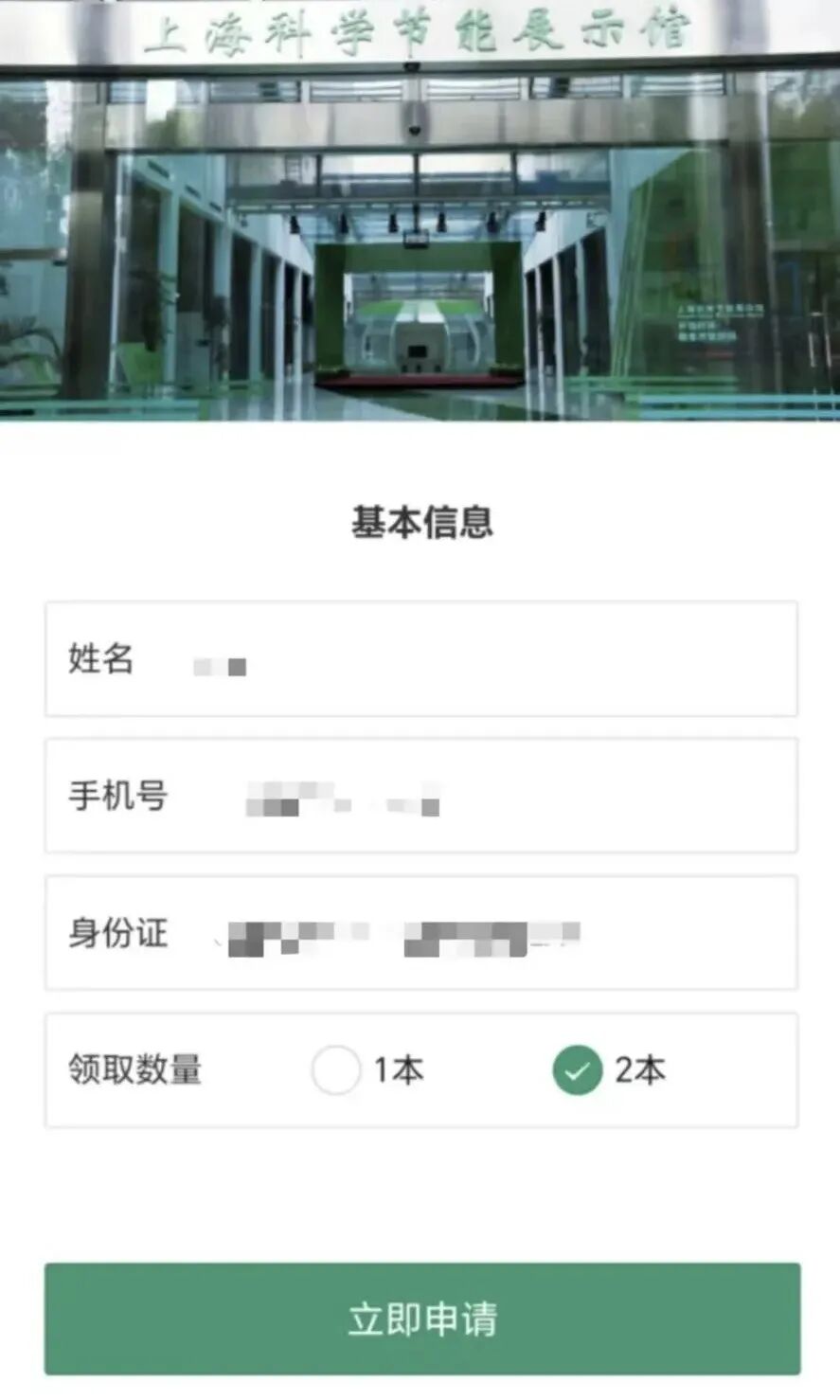Select the 1本 radio button
The width and height of the screenshot is (840, 1400).
tap(336, 1070)
